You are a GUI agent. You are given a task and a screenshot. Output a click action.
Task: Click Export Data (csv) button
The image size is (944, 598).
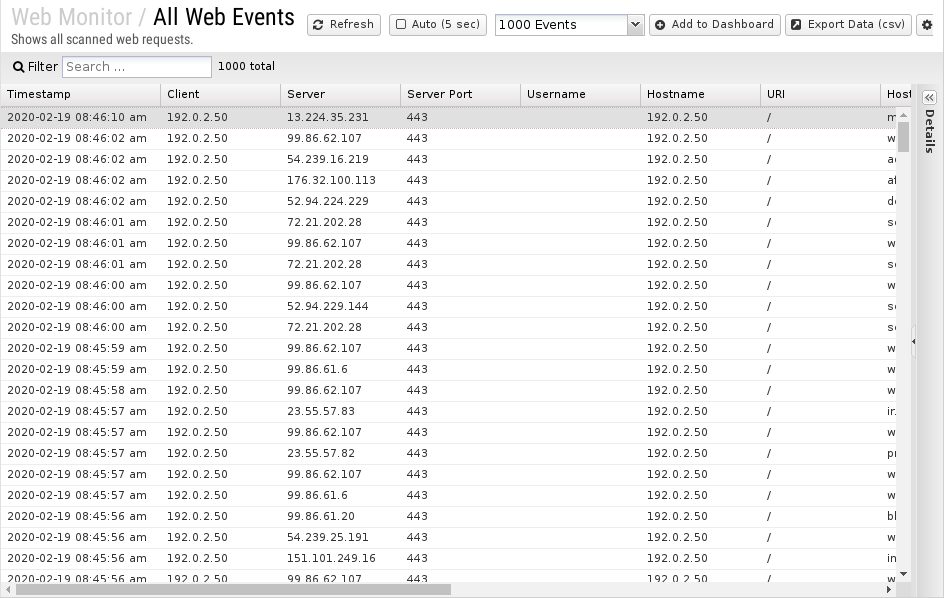[x=848, y=25]
